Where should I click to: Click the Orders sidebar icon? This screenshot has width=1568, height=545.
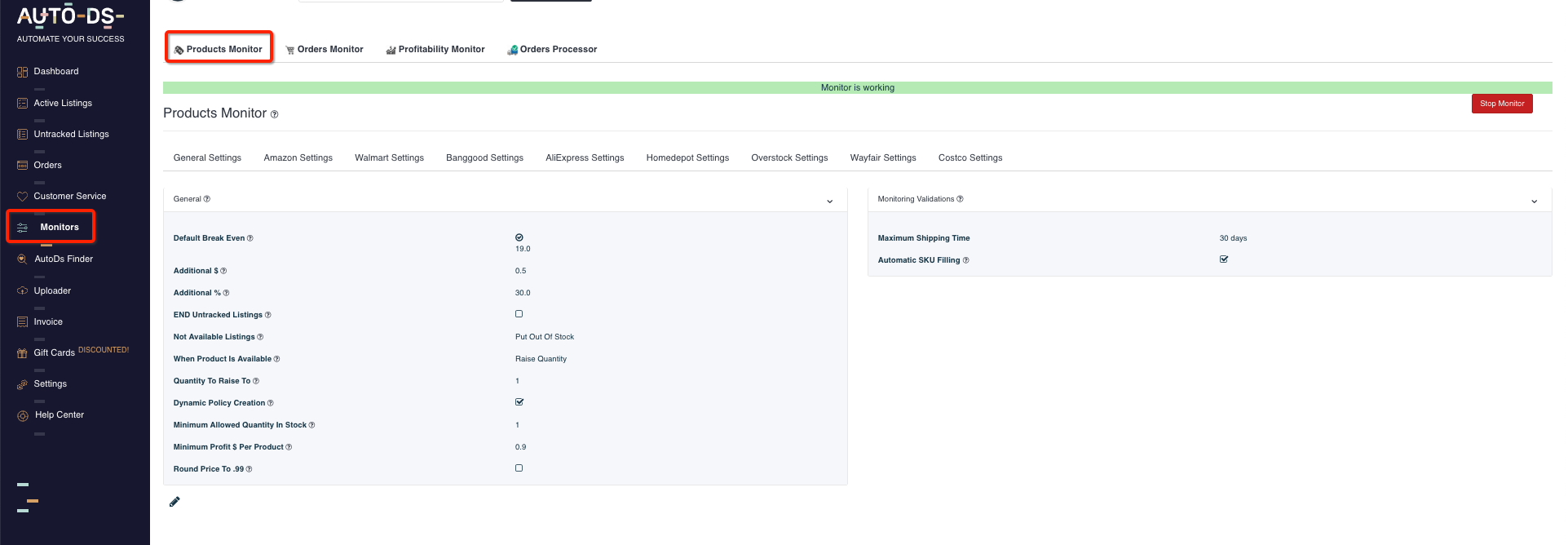pyautogui.click(x=22, y=166)
